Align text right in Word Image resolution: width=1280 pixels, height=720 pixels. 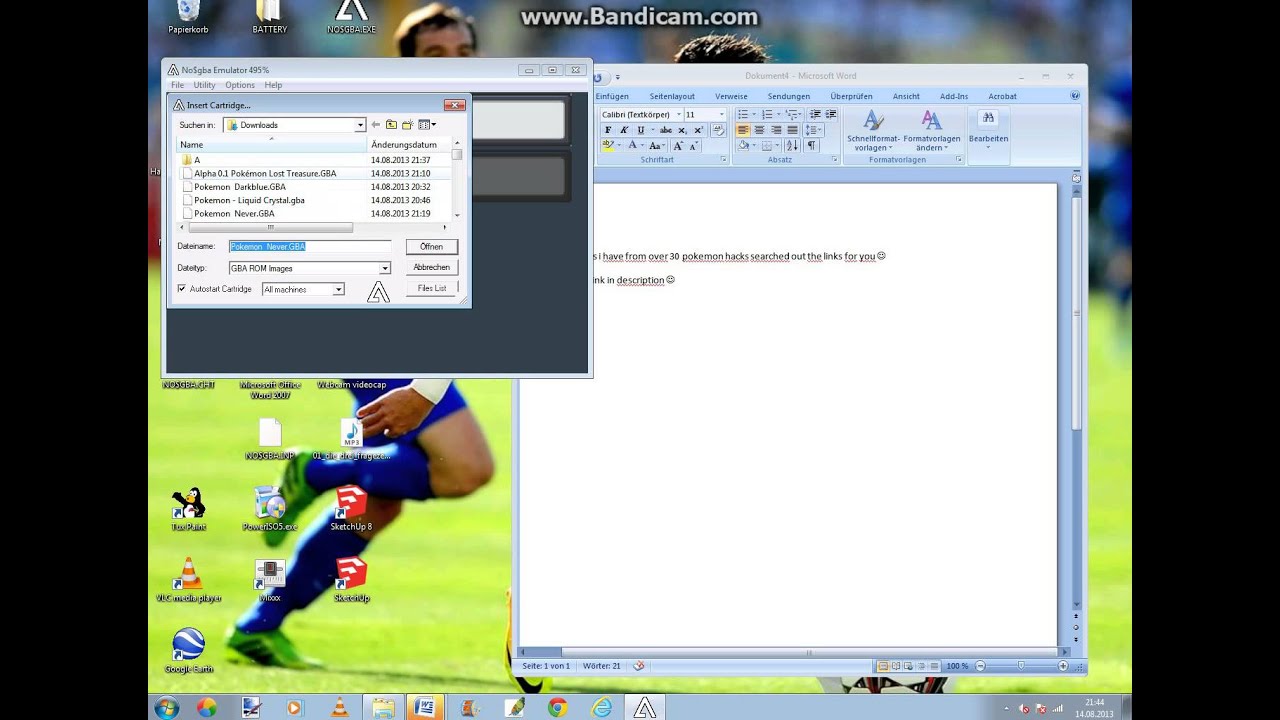coord(776,130)
